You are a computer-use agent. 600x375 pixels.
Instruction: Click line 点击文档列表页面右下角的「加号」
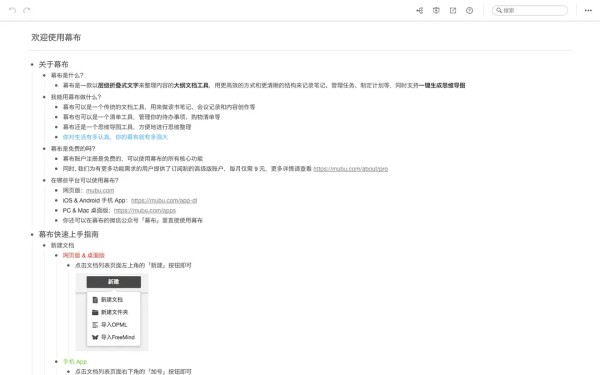[133, 371]
